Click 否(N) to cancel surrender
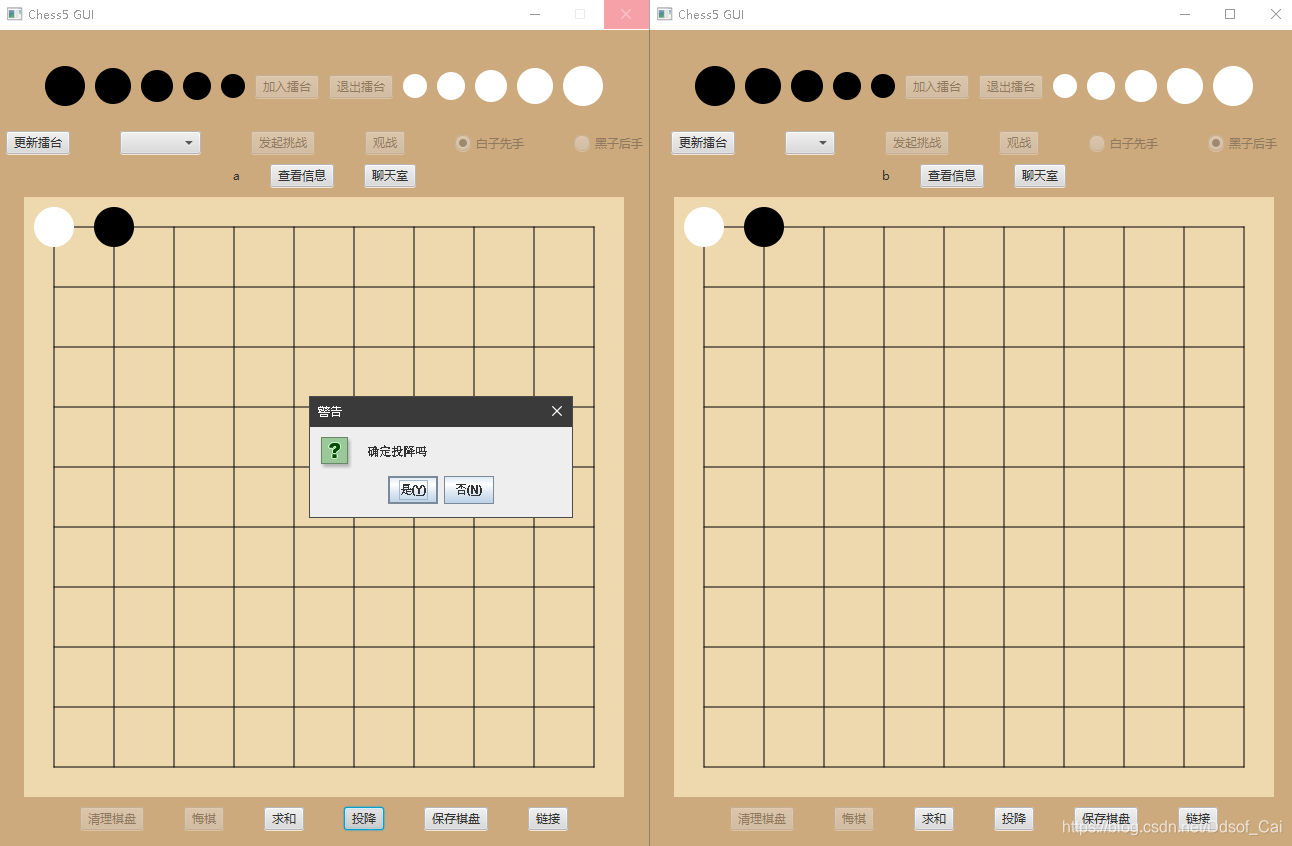The width and height of the screenshot is (1292, 846). (x=469, y=490)
